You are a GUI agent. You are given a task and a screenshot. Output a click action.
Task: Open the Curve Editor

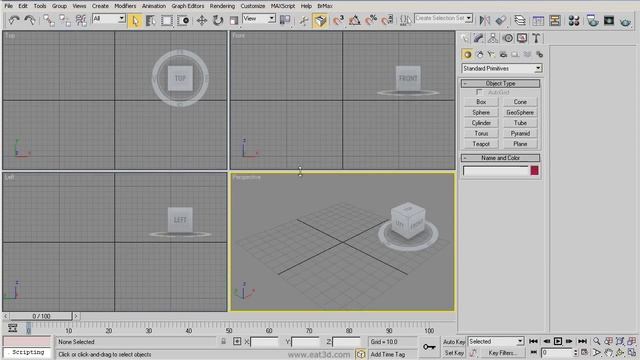(538, 20)
